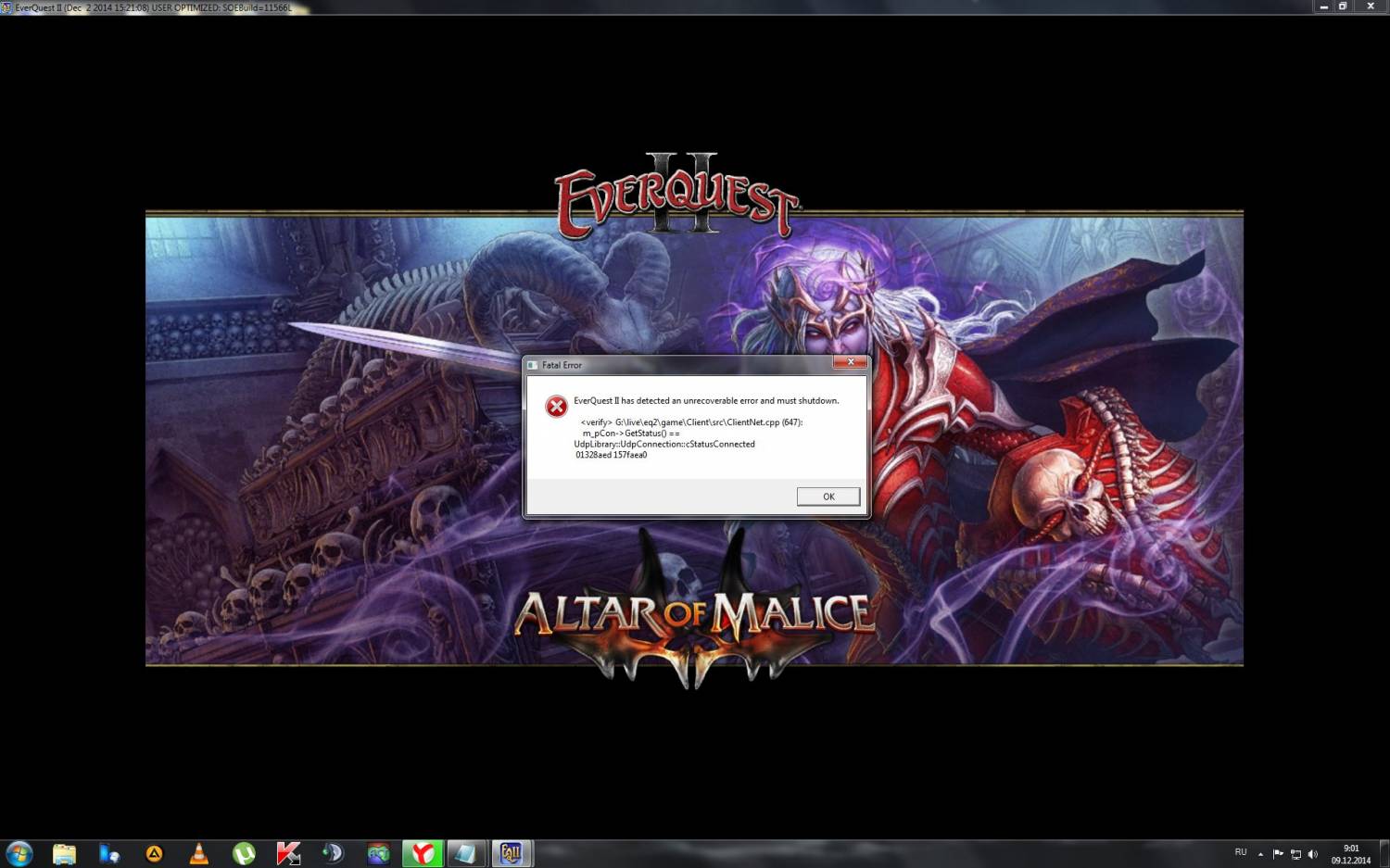Image resolution: width=1390 pixels, height=868 pixels.
Task: Close the EverQuest II main window
Action: point(1371,6)
